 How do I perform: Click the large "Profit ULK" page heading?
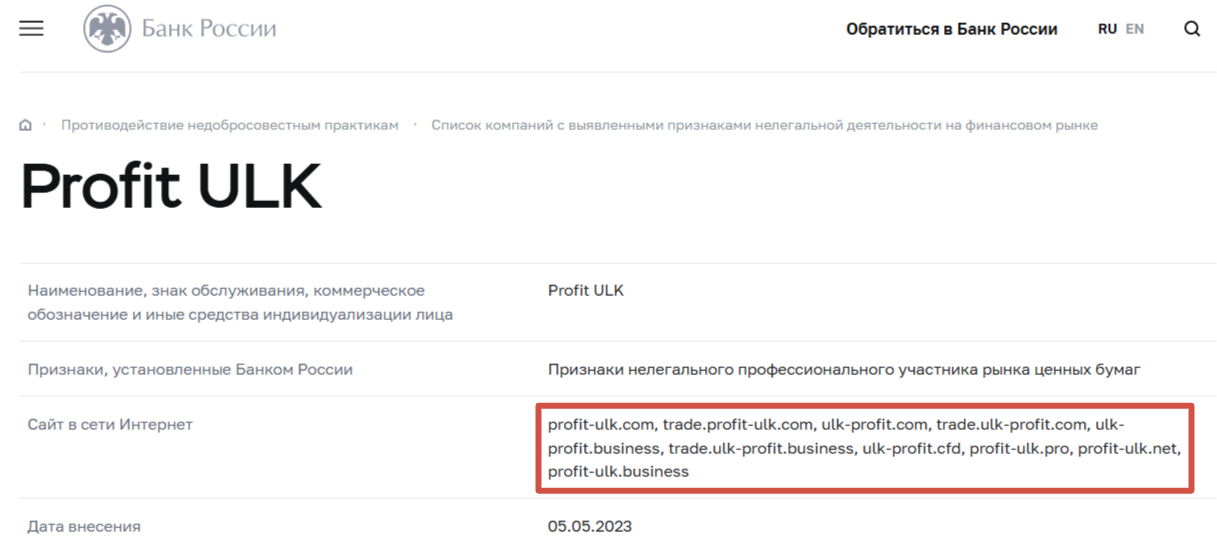coord(171,186)
